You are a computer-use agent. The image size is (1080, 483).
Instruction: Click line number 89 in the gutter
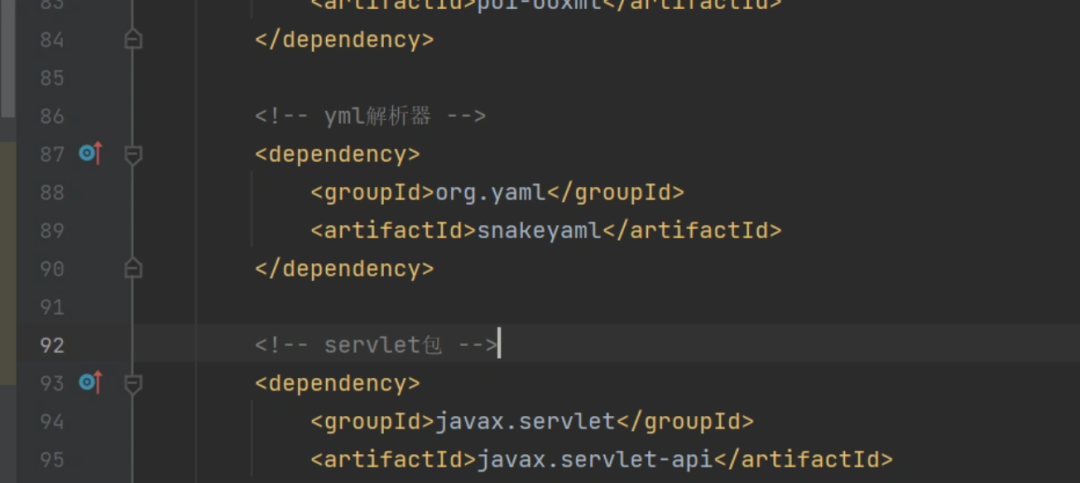coord(52,230)
